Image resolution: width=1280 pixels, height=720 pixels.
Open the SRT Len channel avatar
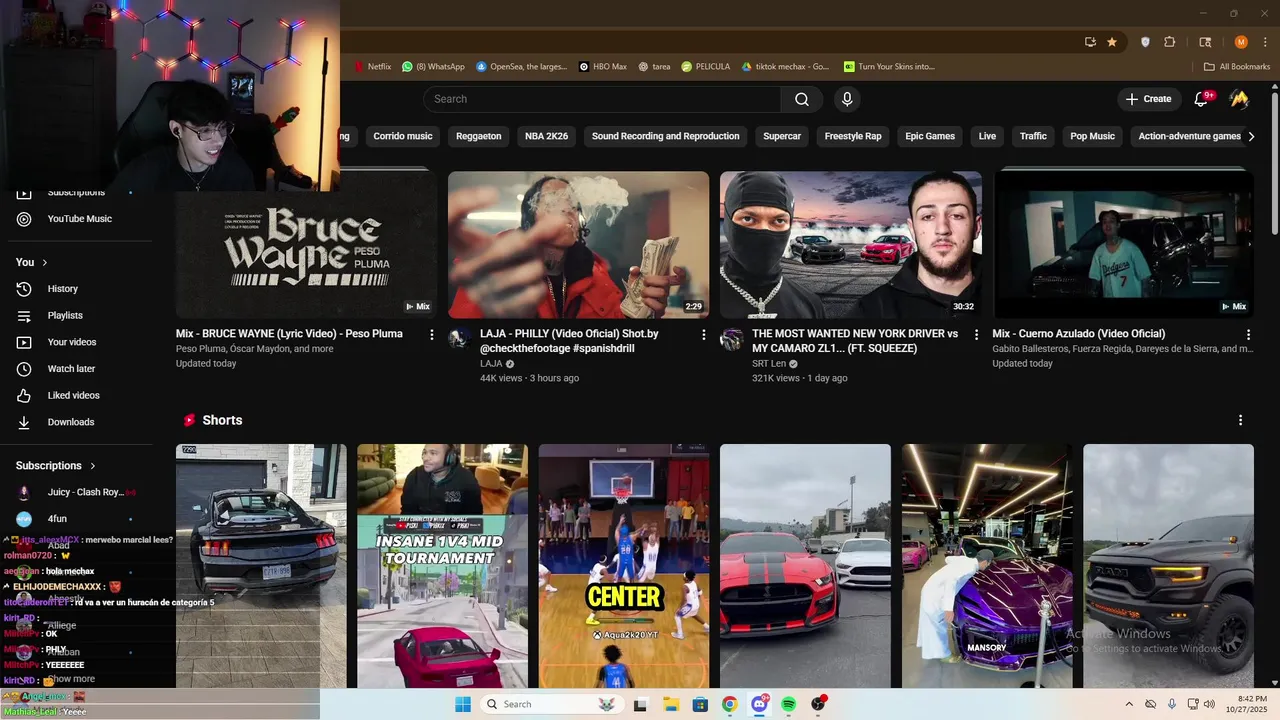(x=732, y=338)
